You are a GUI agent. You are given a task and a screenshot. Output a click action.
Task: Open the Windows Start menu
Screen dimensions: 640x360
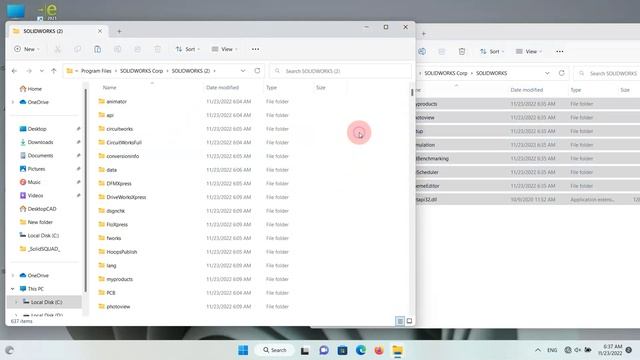[243, 350]
